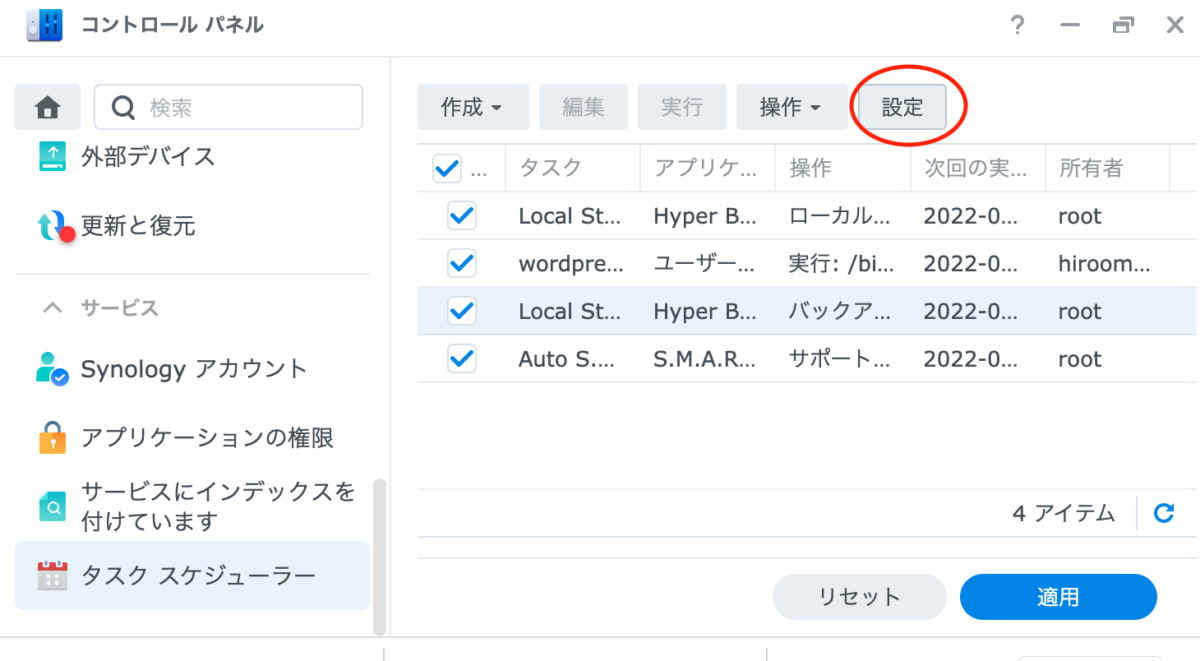Open the indexing service (サービスにインデックス) icon

pyautogui.click(x=52, y=507)
